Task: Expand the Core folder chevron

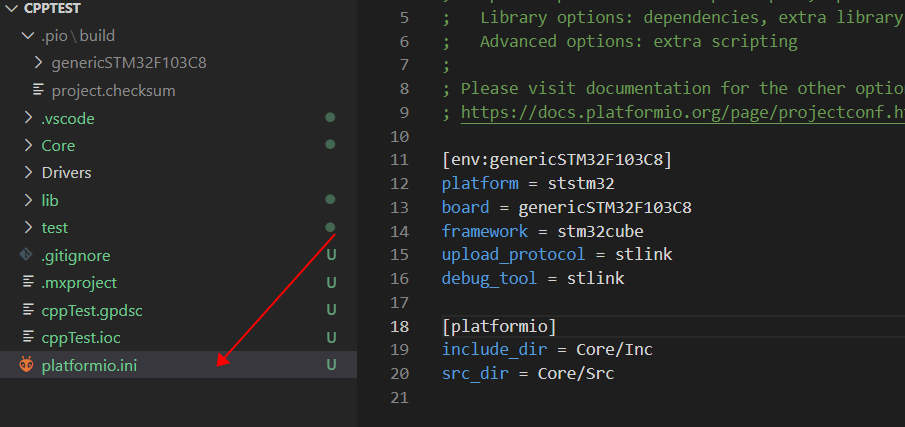Action: pos(28,145)
